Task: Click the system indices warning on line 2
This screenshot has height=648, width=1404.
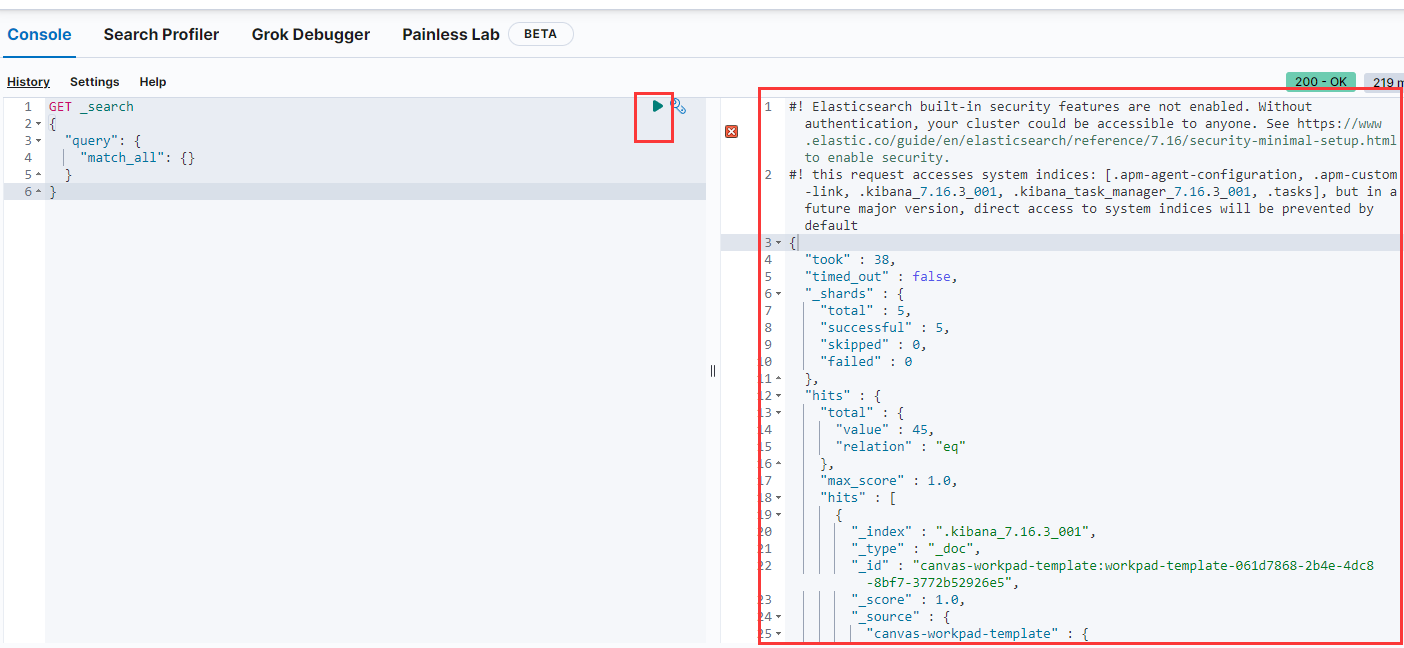Action: click(1092, 200)
